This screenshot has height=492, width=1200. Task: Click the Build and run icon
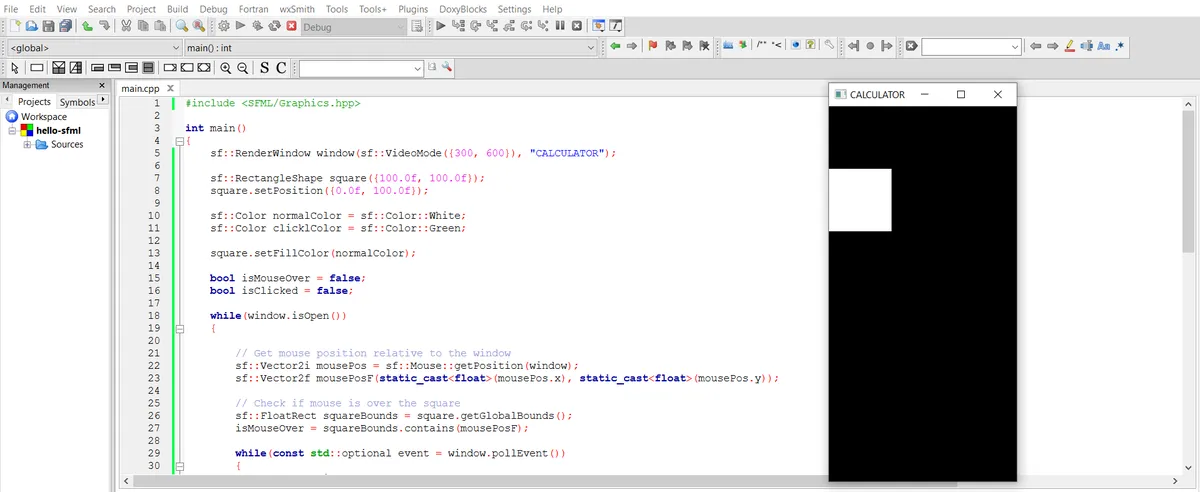[x=258, y=26]
